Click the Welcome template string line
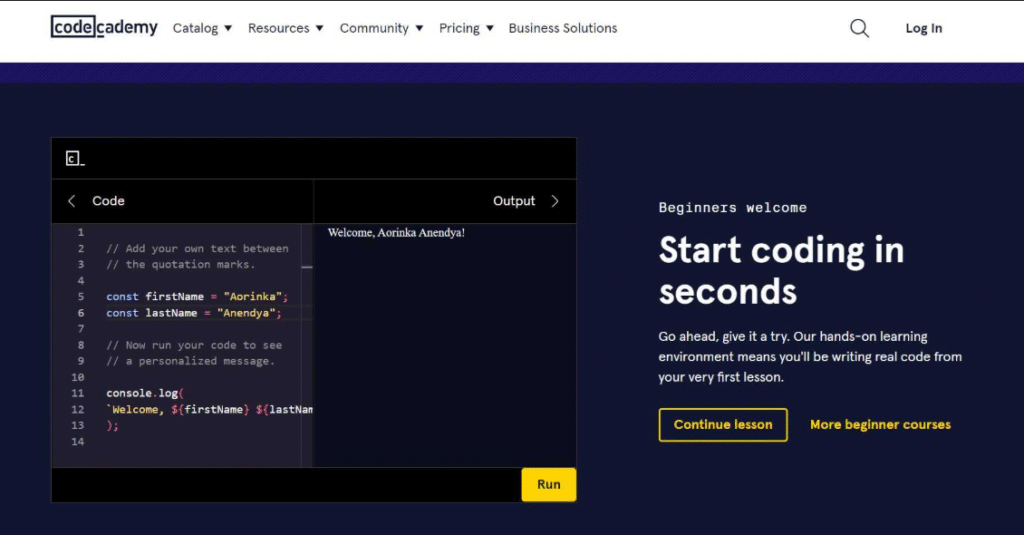Image resolution: width=1024 pixels, height=535 pixels. tap(210, 410)
